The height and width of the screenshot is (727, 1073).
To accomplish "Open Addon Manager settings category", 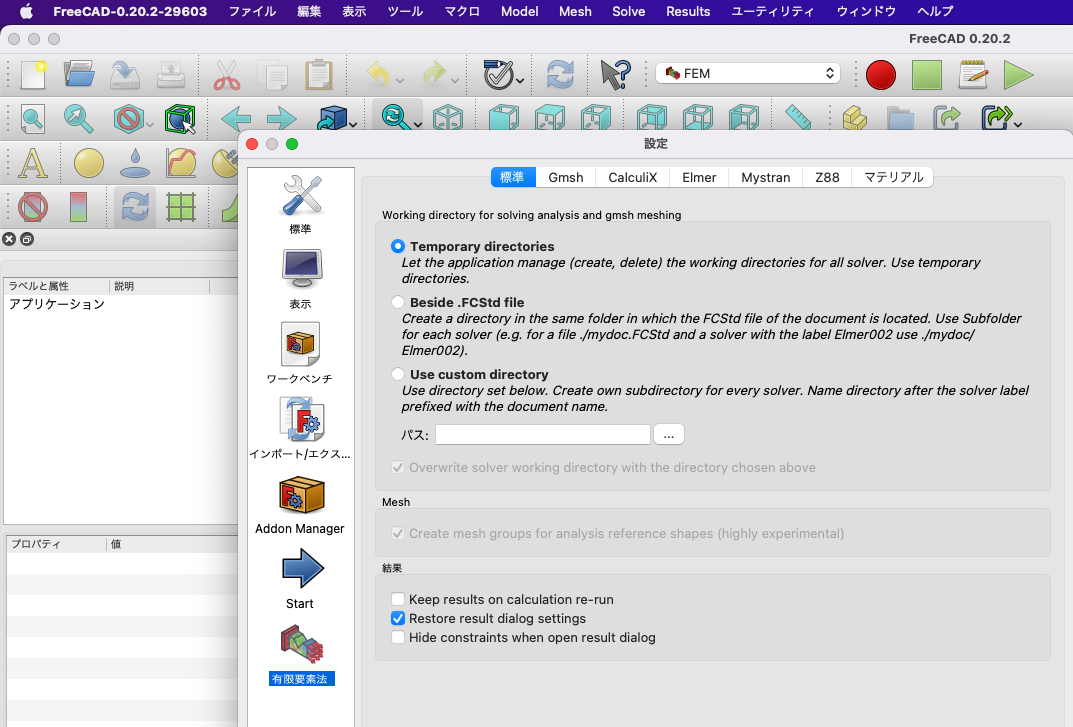I will (300, 504).
